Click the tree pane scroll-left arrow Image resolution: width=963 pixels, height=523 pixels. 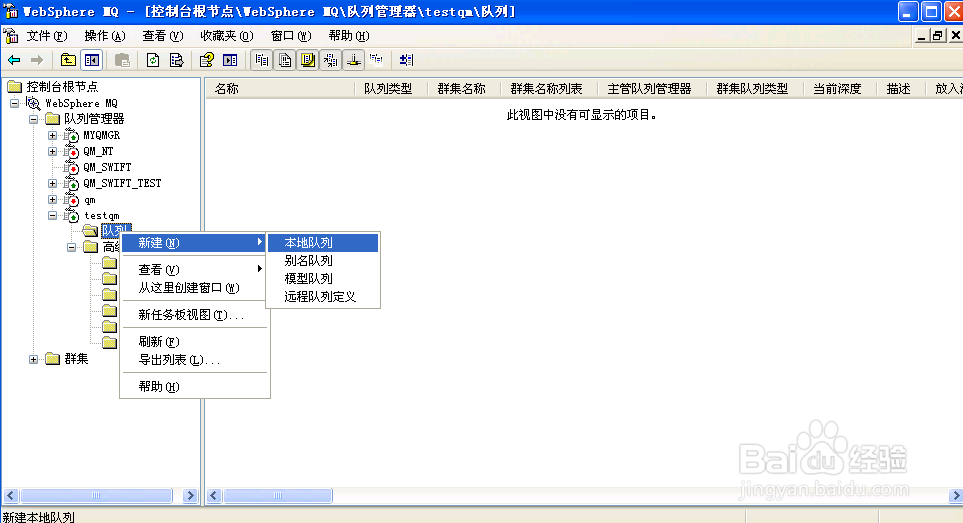pyautogui.click(x=10, y=495)
